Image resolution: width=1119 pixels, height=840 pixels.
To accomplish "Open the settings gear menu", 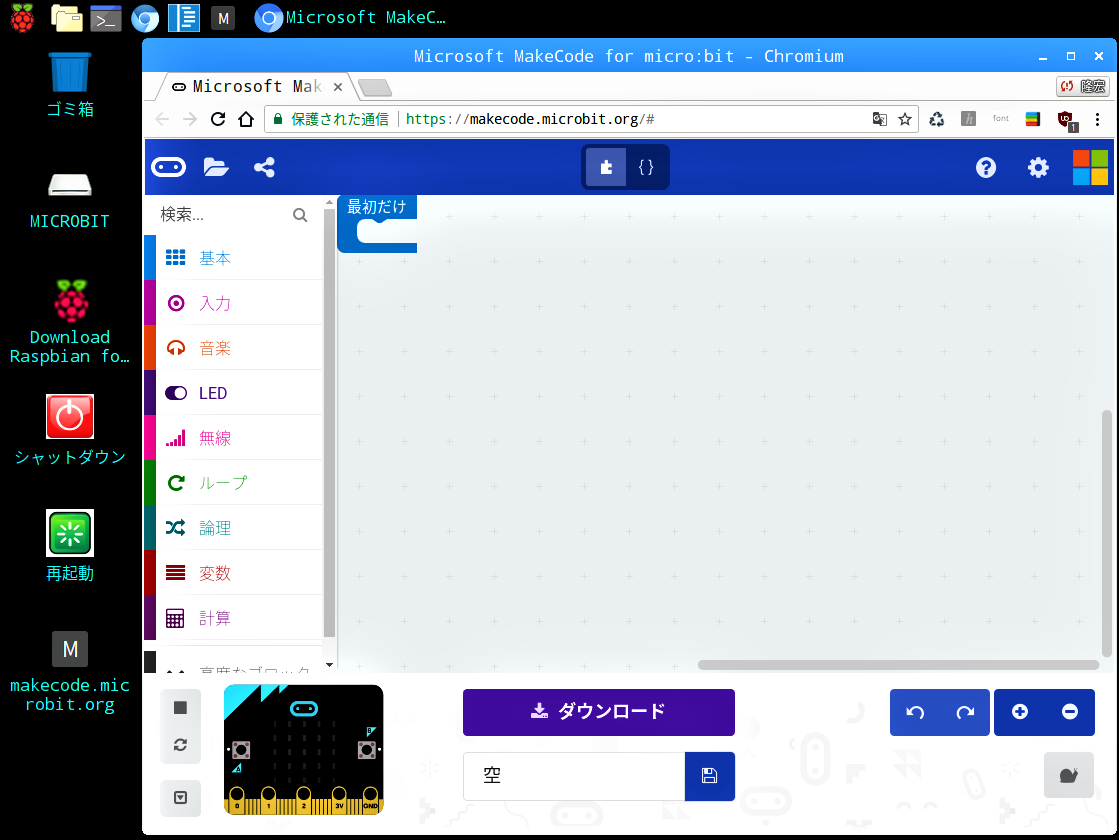I will click(1038, 167).
